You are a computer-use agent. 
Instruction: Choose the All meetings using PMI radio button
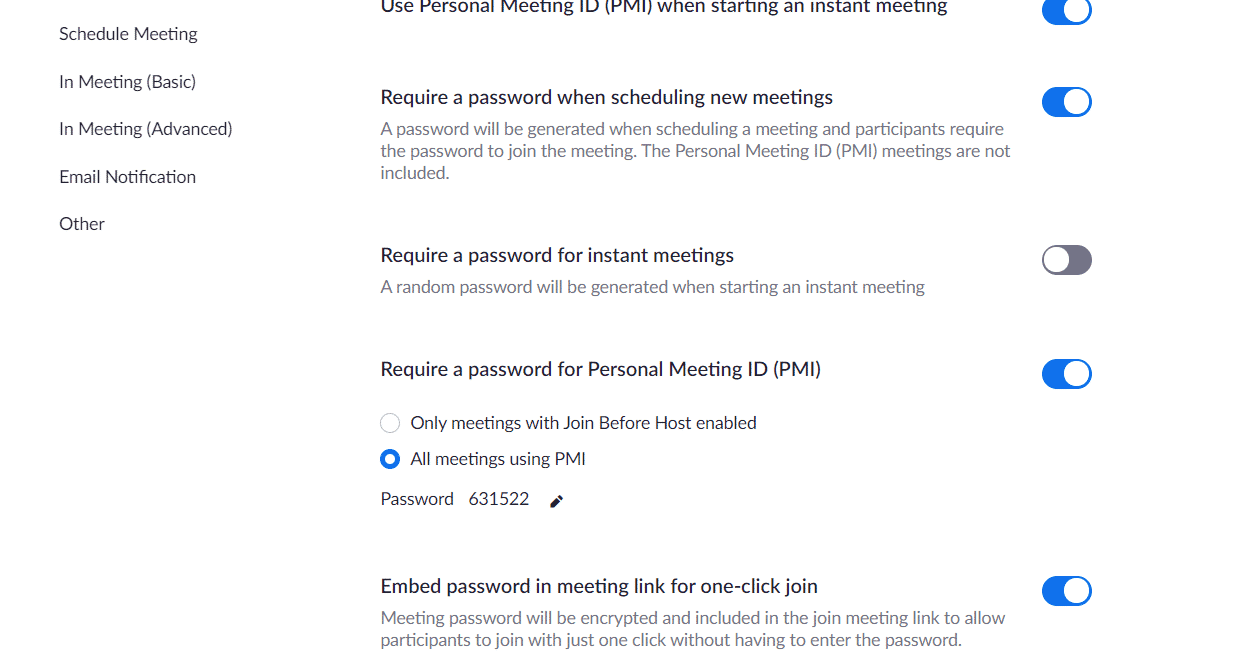(390, 460)
